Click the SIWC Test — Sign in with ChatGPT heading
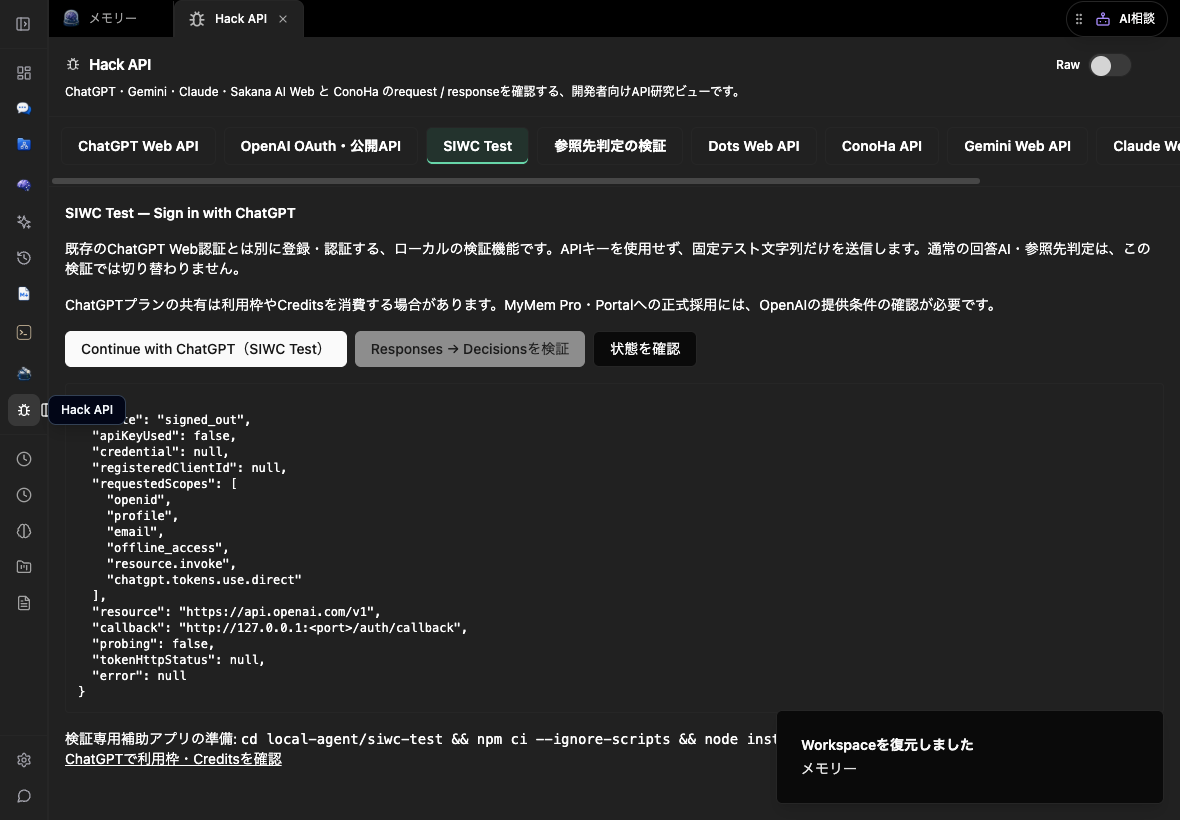The width and height of the screenshot is (1180, 820). [x=180, y=213]
